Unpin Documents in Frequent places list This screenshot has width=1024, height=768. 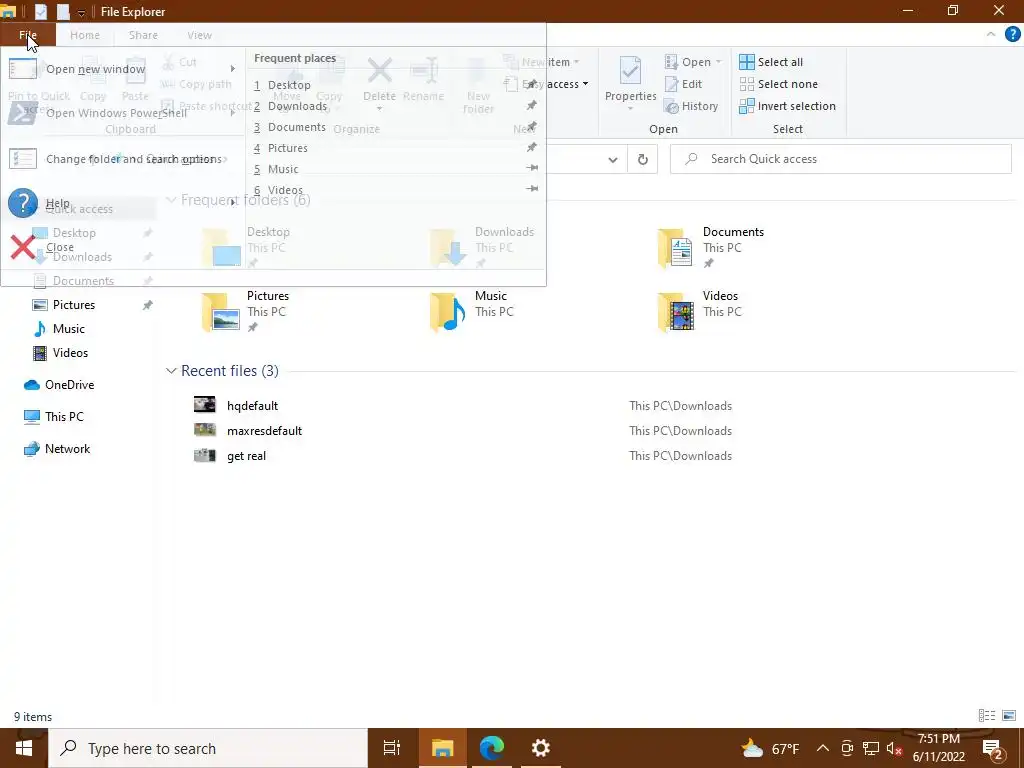coord(532,126)
